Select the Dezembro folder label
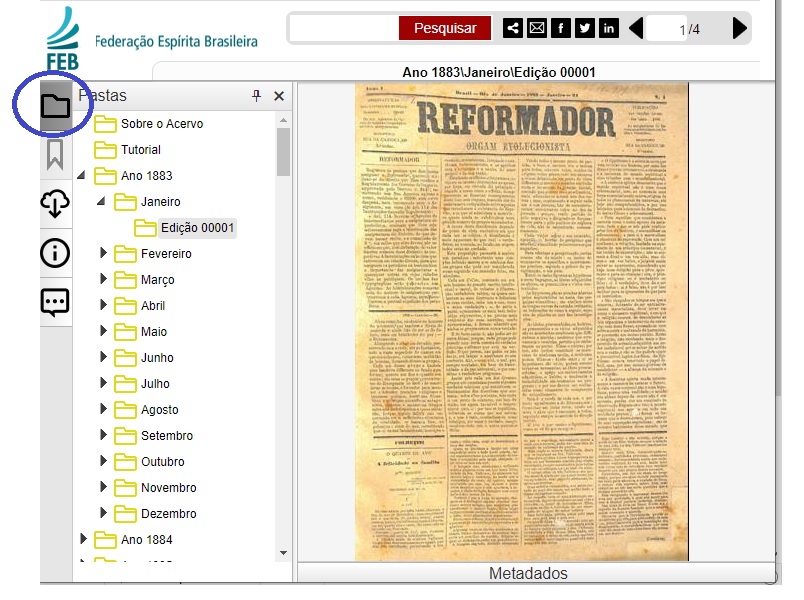804x600 pixels. [x=169, y=514]
